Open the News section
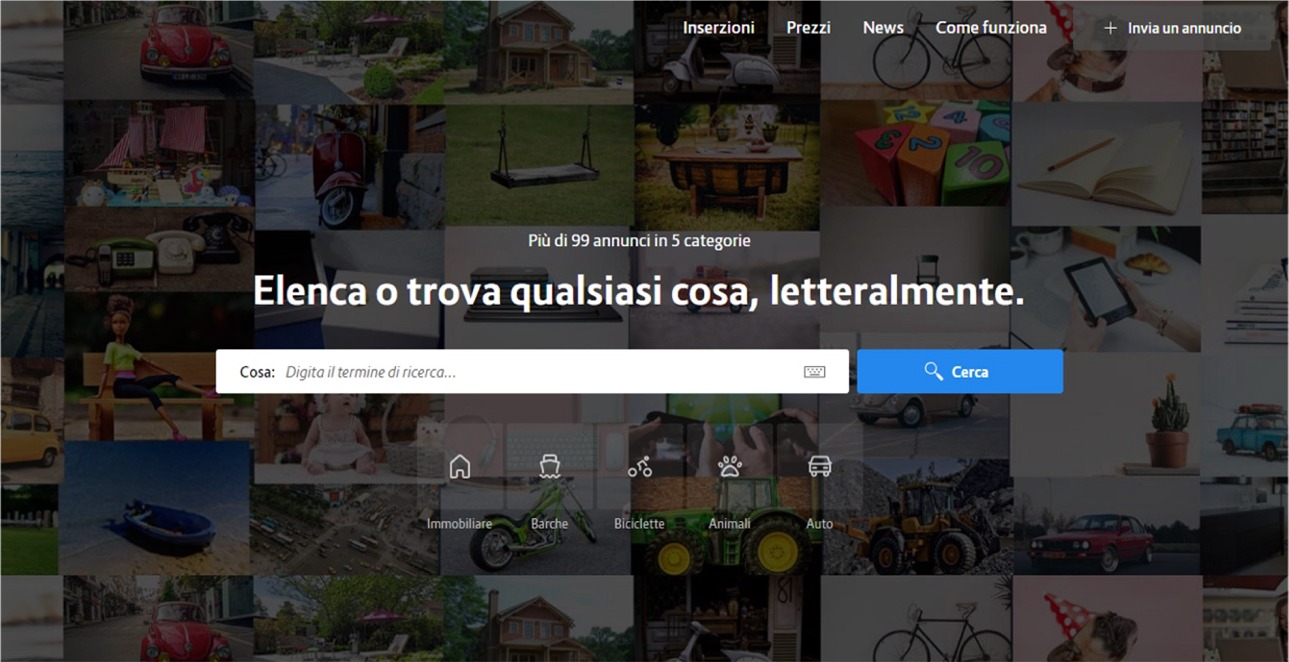 tap(883, 28)
